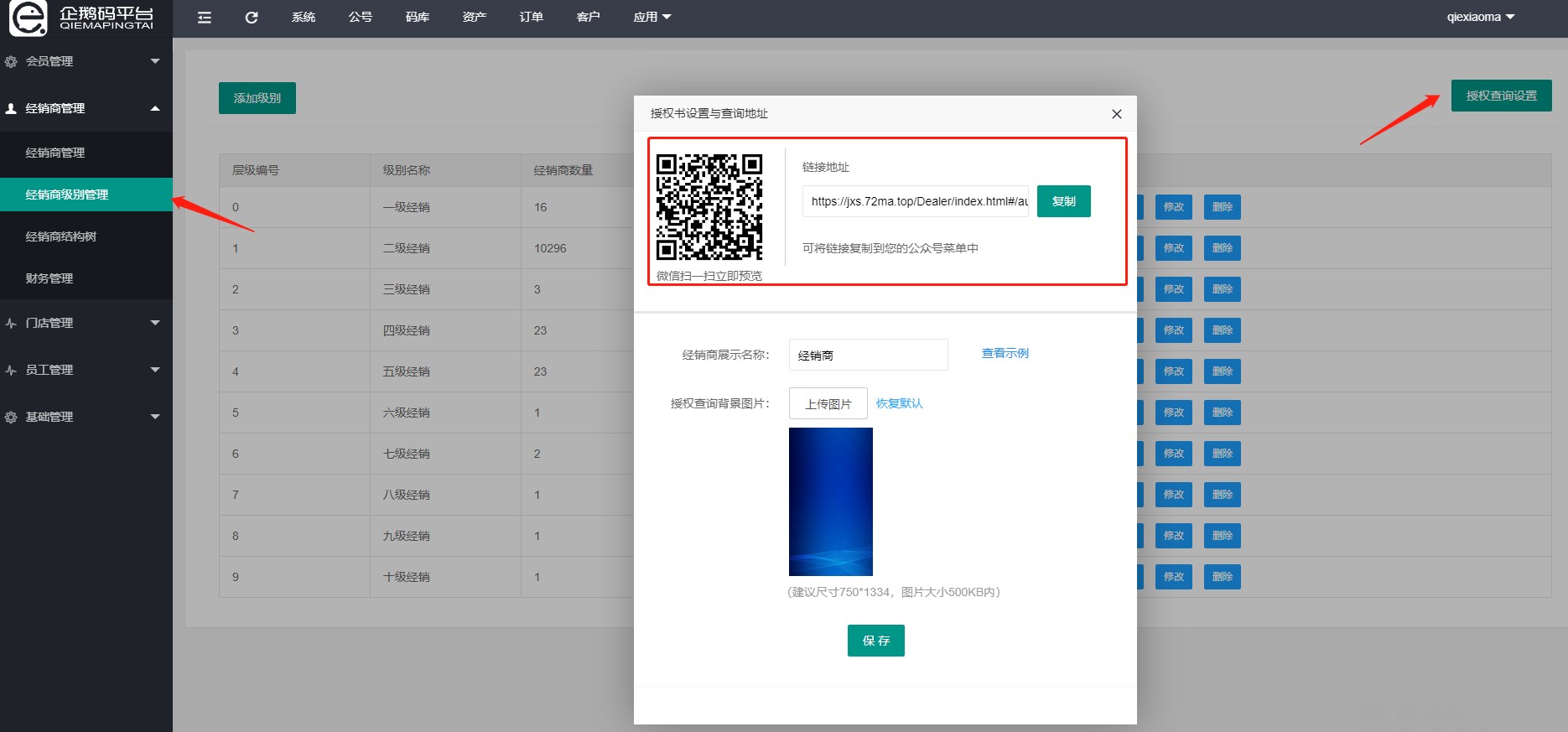Click the gear icon beside 会员管理
Screen dimensions: 1568x732
[11, 61]
